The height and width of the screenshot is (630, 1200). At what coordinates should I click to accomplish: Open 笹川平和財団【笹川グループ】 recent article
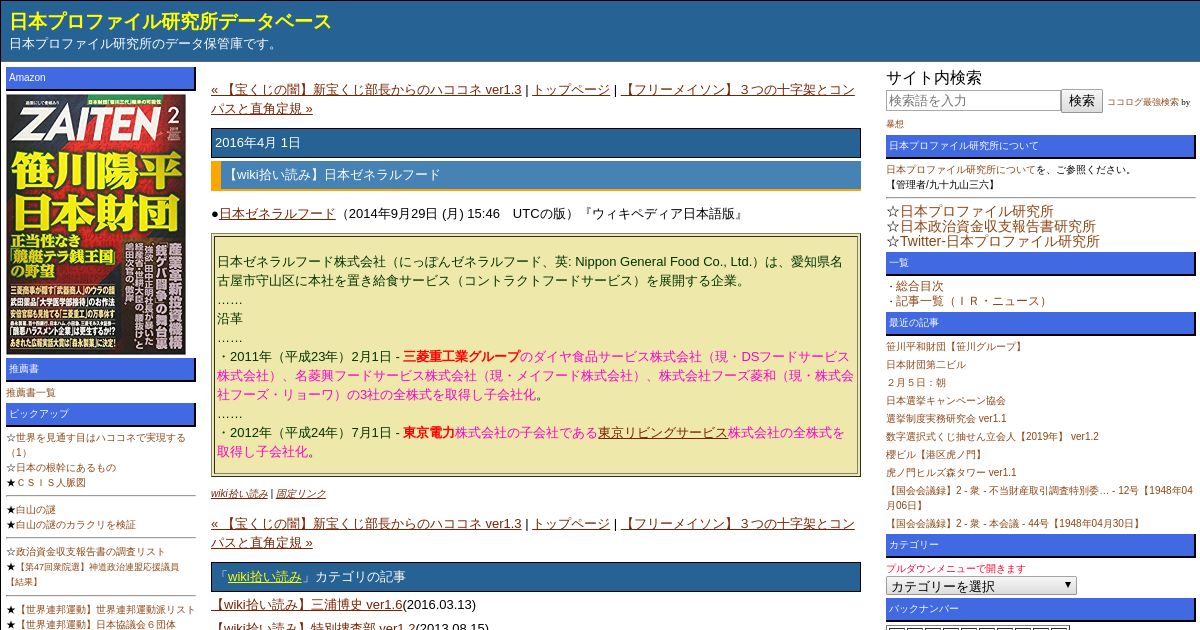pos(956,347)
